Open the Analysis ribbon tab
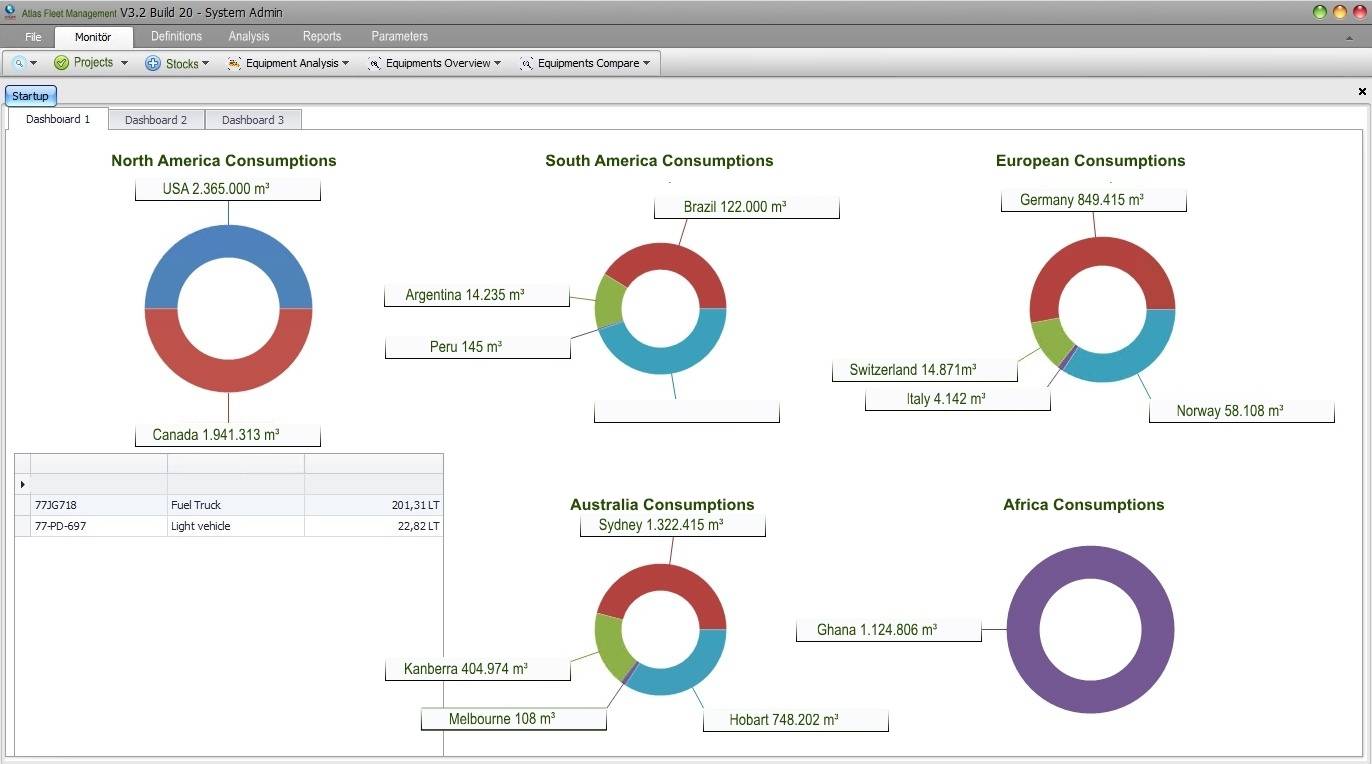 (249, 36)
